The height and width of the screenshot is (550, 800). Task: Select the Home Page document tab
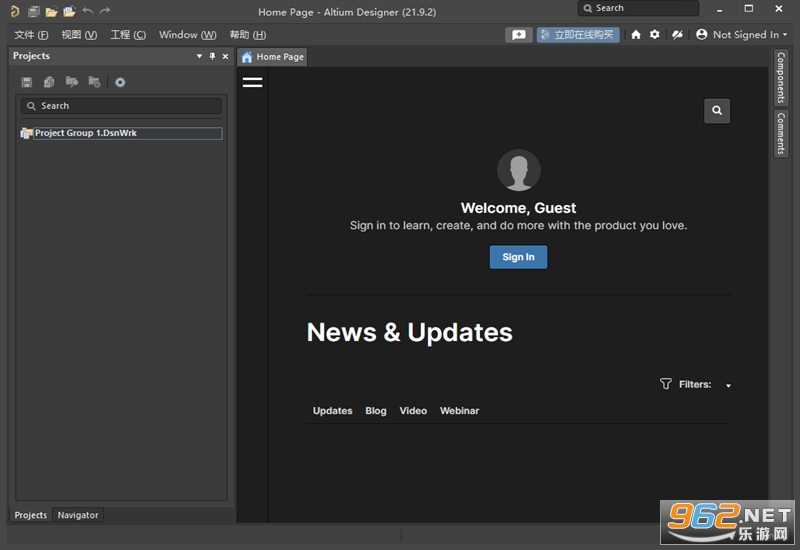pyautogui.click(x=273, y=57)
